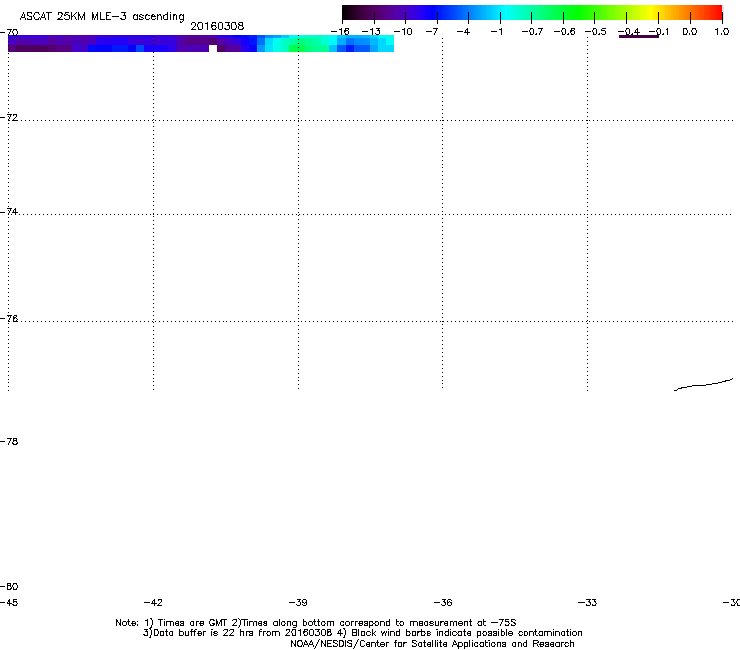Click the -10 color scale label

[x=403, y=32]
